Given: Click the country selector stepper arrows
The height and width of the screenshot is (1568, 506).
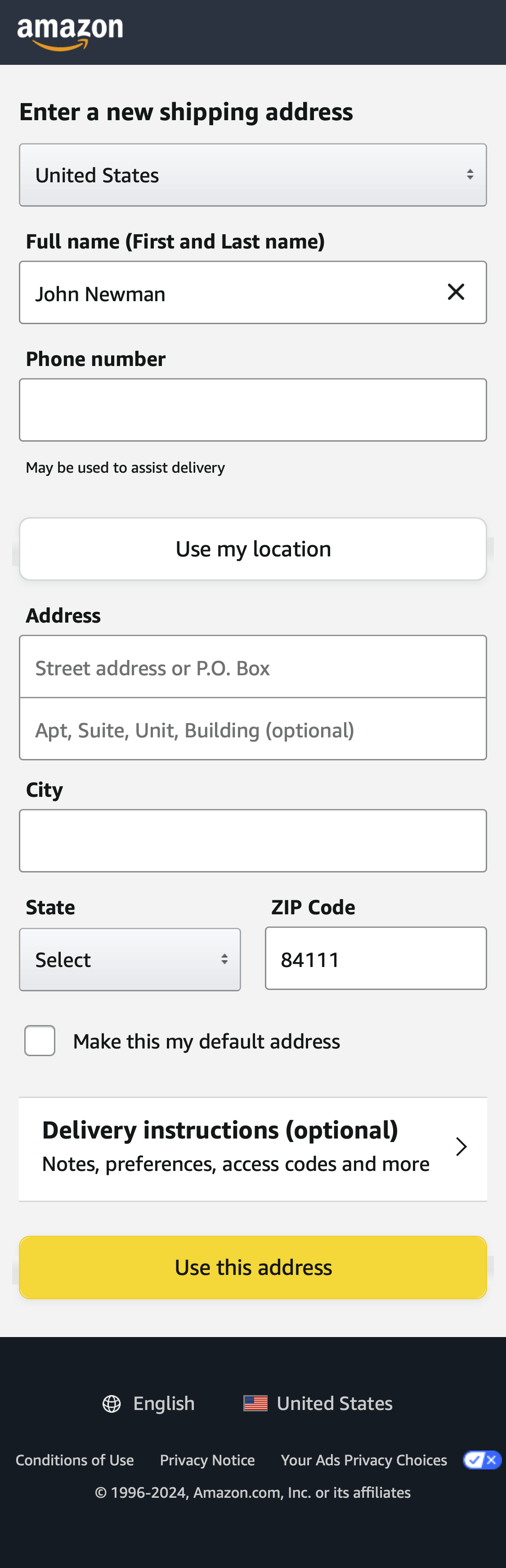Looking at the screenshot, I should (470, 174).
